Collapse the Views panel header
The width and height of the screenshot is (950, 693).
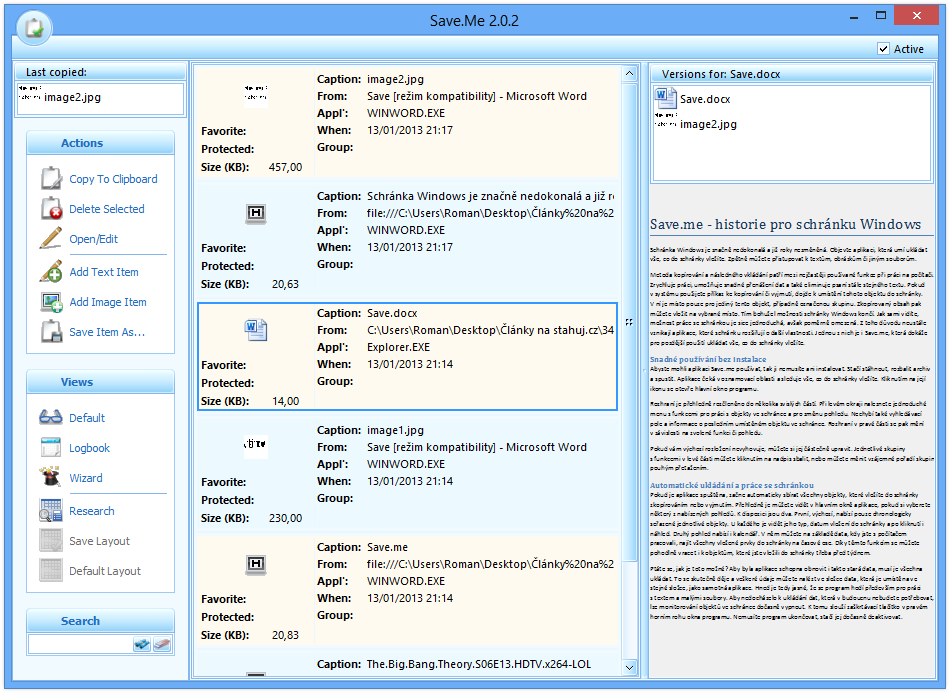100,382
